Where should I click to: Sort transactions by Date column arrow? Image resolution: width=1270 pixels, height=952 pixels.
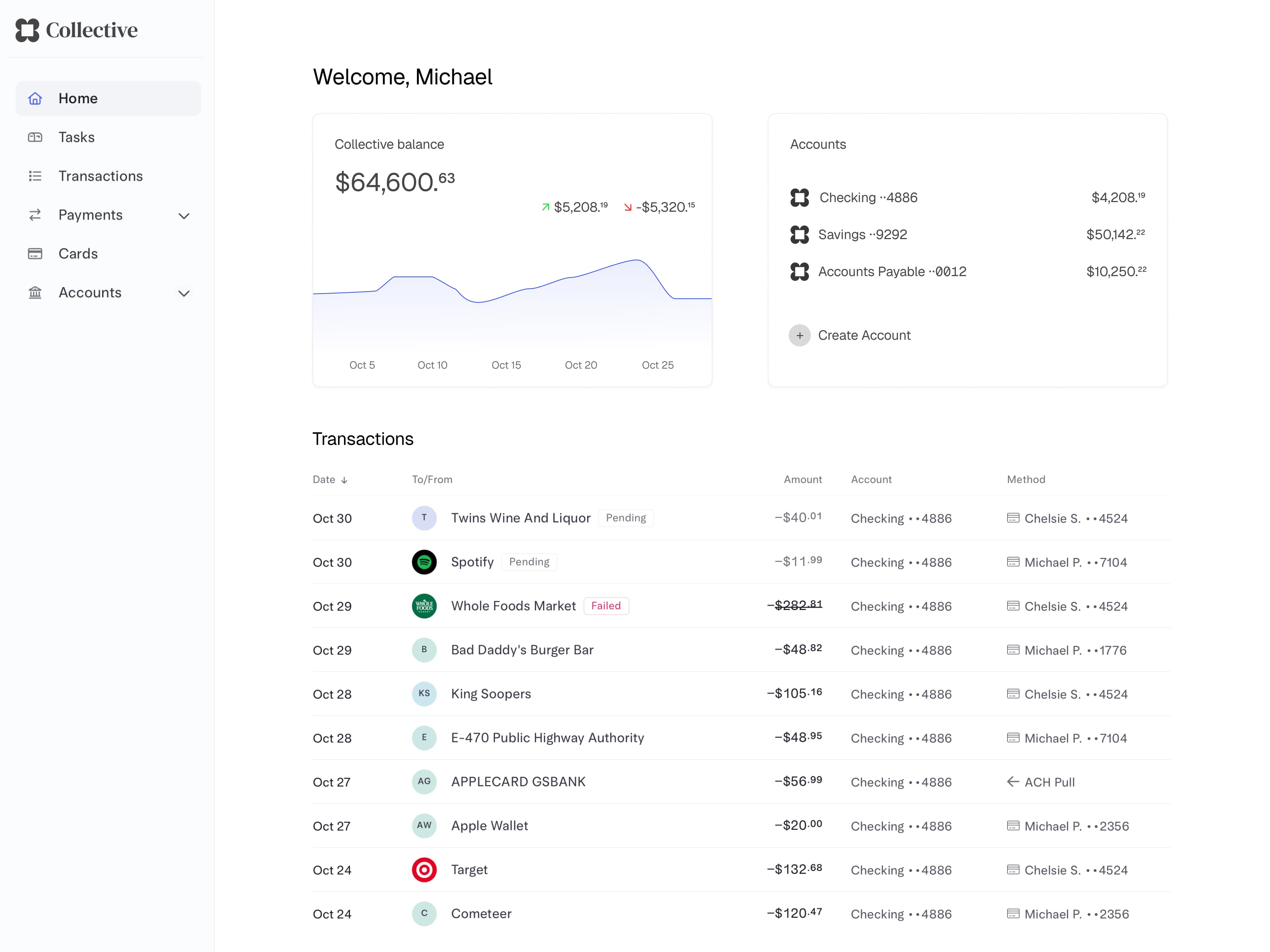point(344,480)
